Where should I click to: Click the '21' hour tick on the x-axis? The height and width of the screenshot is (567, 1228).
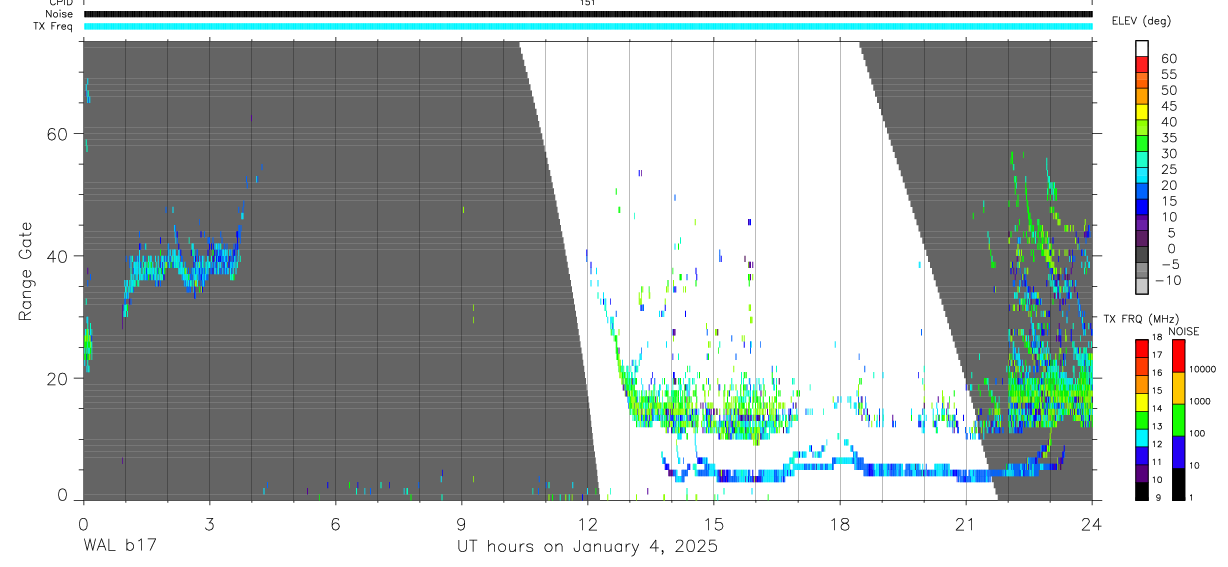[x=966, y=524]
